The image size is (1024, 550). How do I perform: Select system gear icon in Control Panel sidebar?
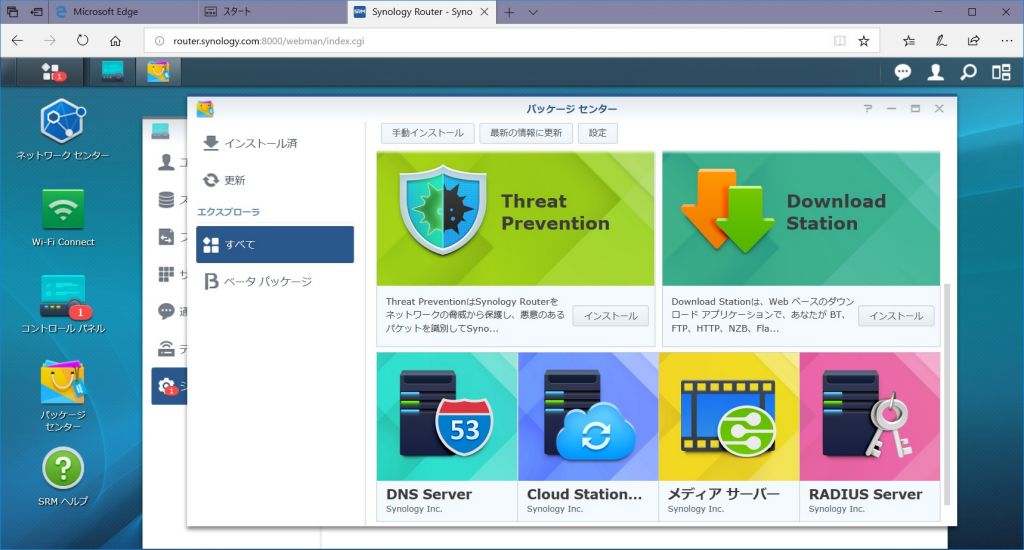pyautogui.click(x=167, y=386)
